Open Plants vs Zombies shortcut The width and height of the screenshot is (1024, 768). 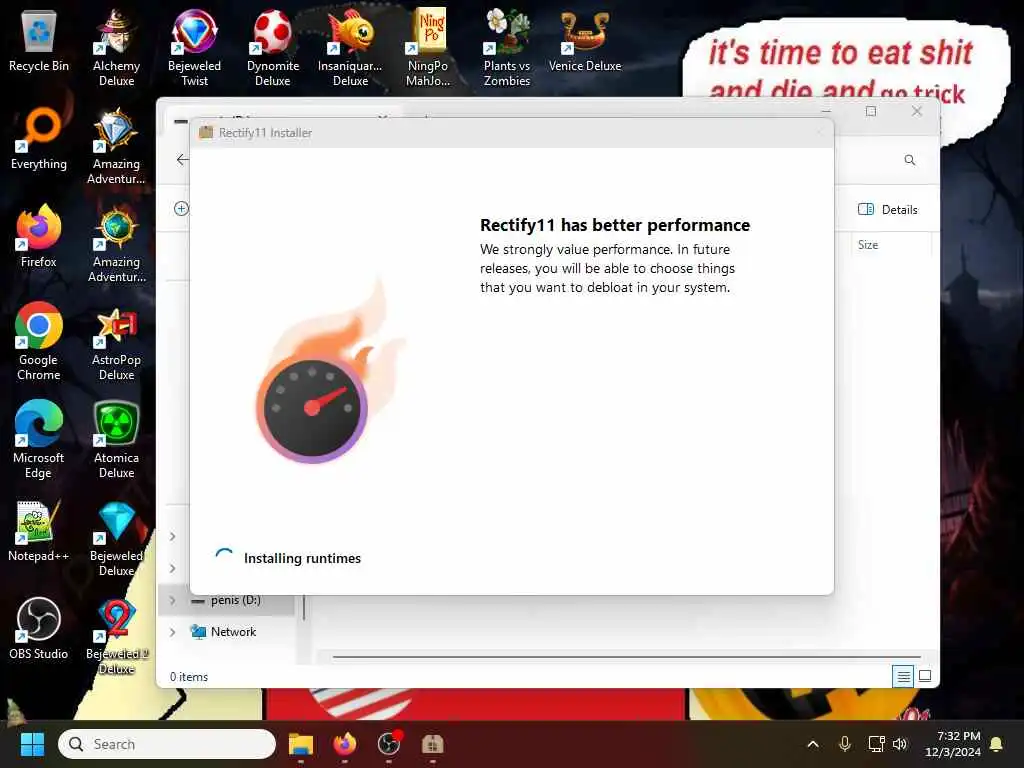click(507, 47)
